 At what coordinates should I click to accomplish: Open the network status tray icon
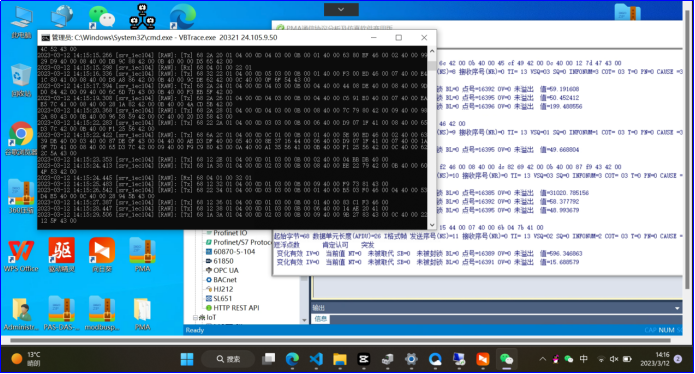pos(601,359)
